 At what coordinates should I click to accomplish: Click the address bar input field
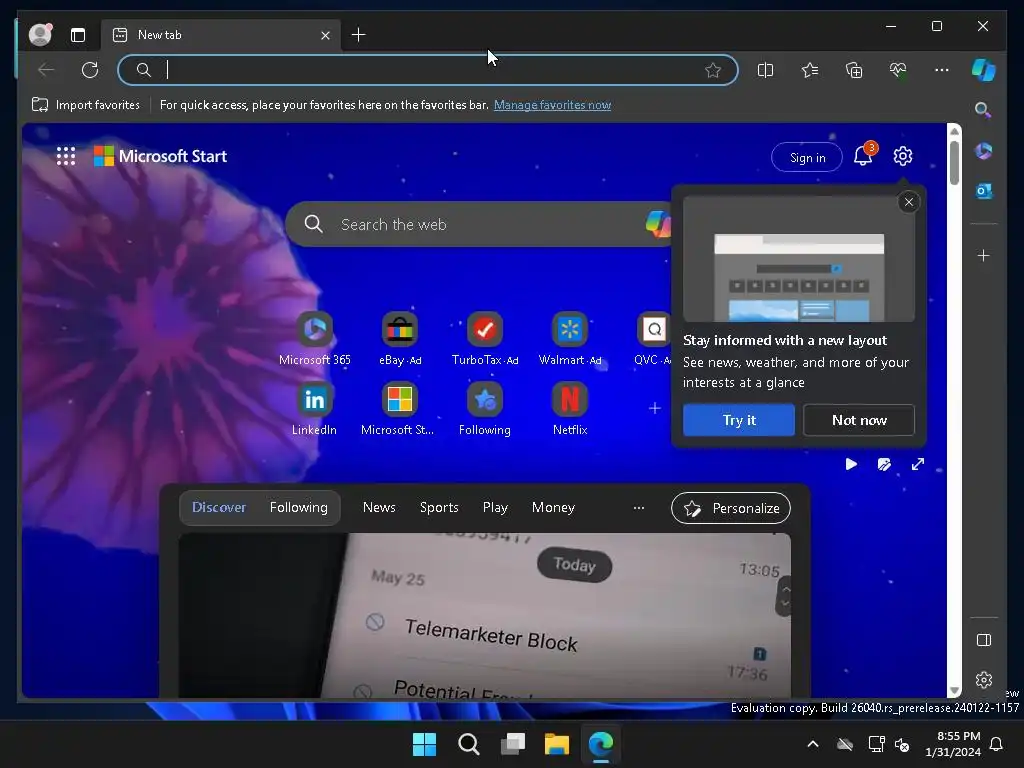tap(428, 70)
